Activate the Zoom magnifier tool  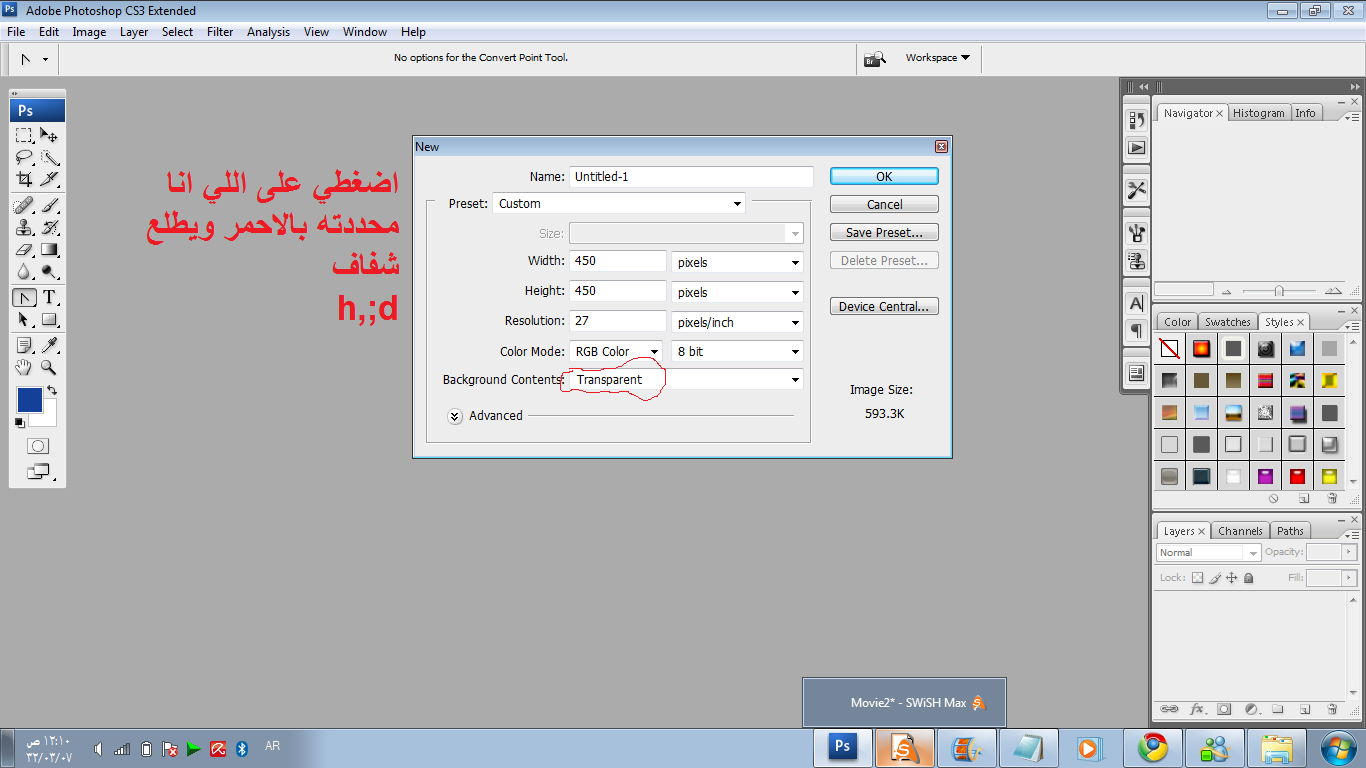click(x=49, y=368)
